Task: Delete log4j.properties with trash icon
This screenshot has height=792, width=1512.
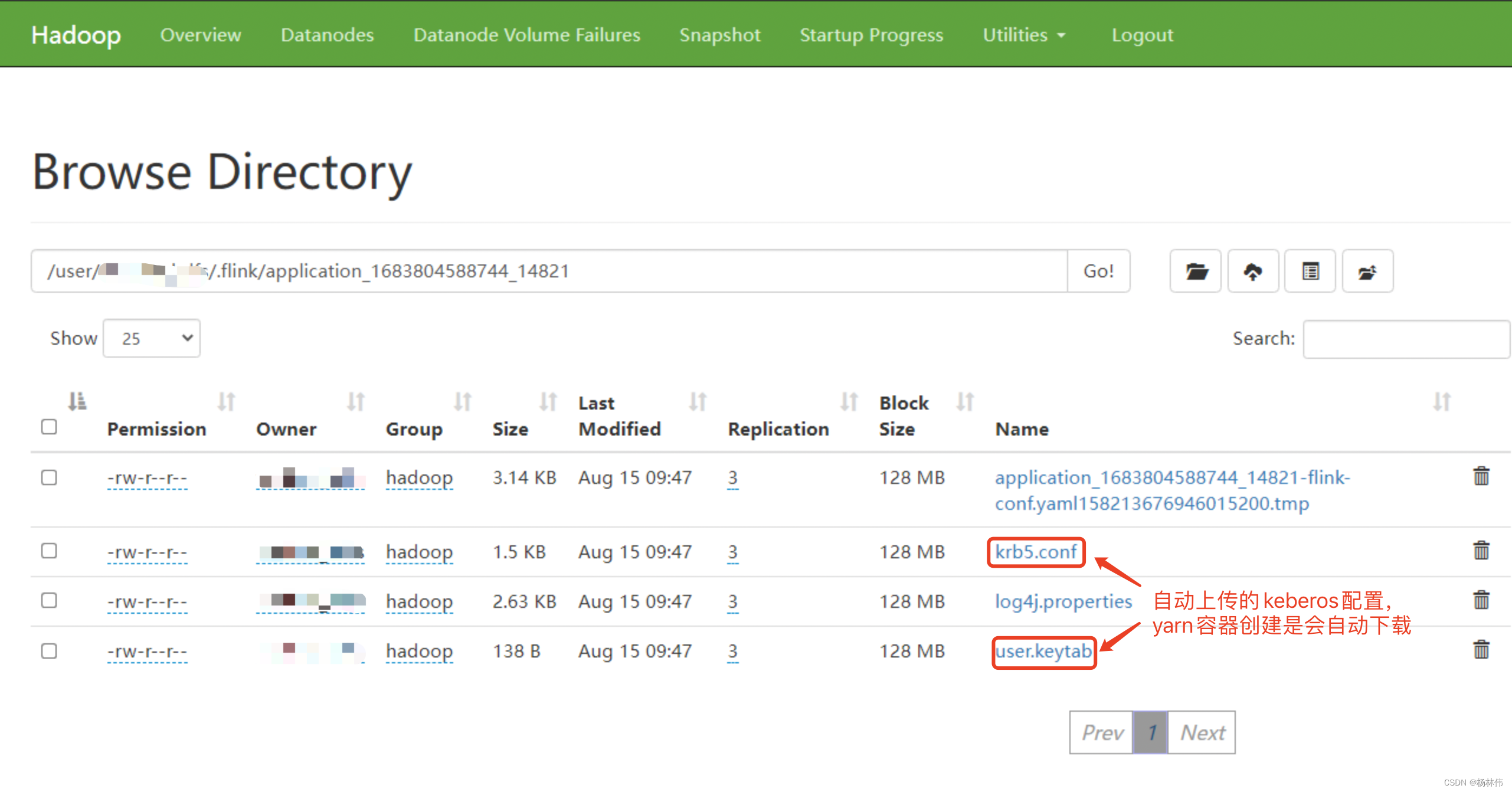Action: point(1481,600)
